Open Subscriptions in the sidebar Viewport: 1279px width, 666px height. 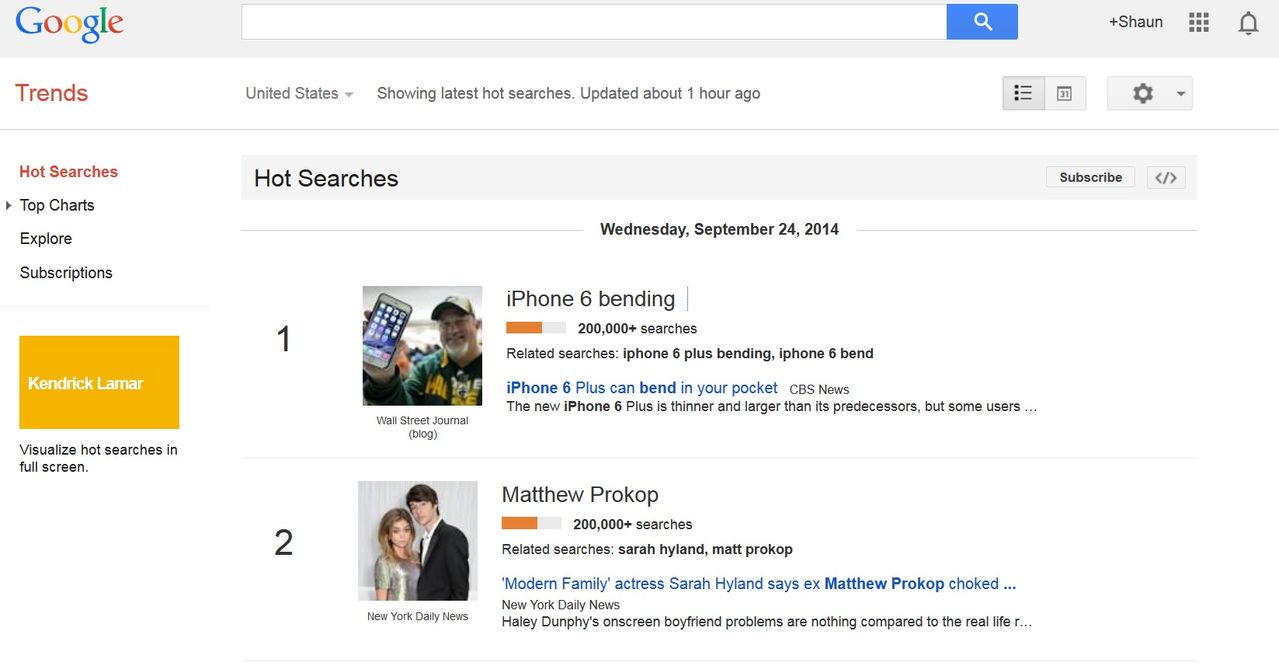[66, 273]
